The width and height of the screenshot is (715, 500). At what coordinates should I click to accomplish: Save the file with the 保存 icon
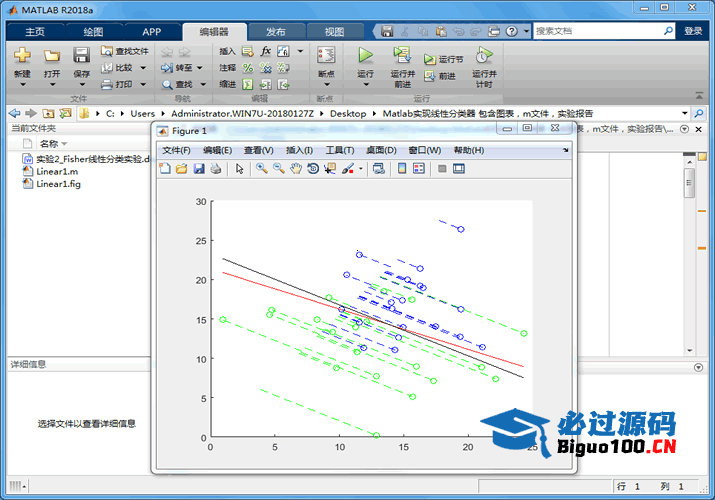[81, 55]
